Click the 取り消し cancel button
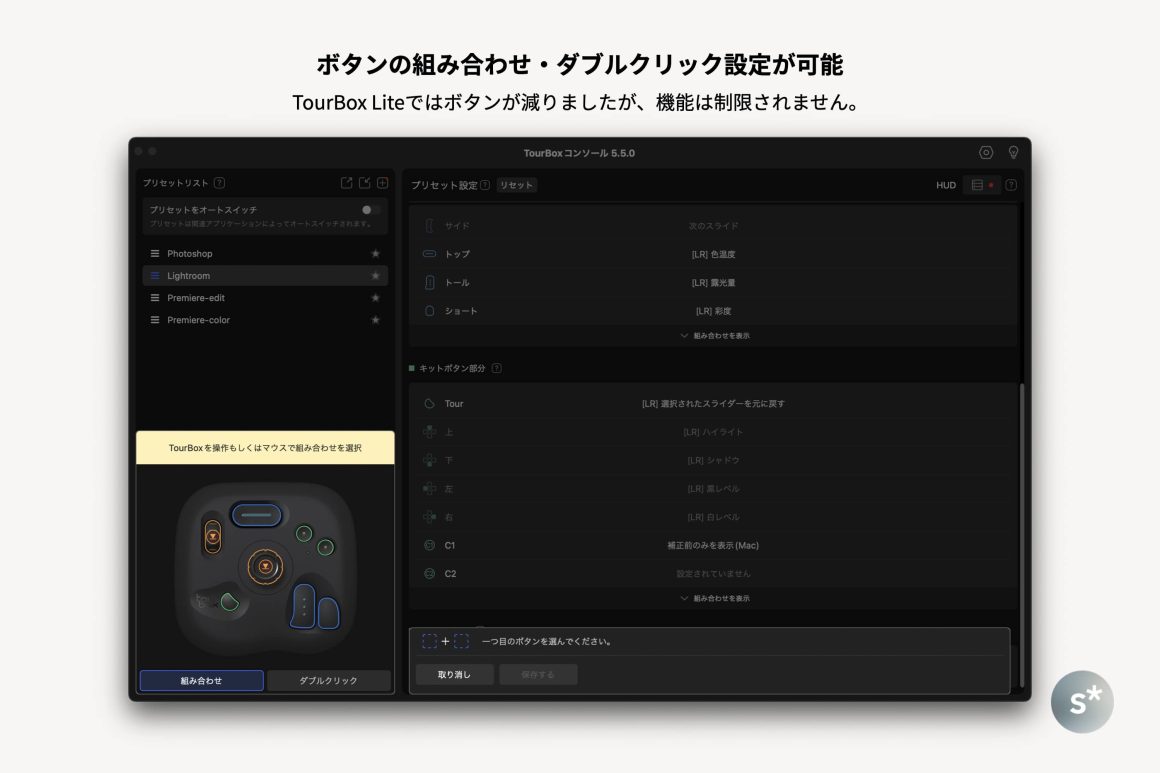The height and width of the screenshot is (773, 1160). [x=454, y=674]
